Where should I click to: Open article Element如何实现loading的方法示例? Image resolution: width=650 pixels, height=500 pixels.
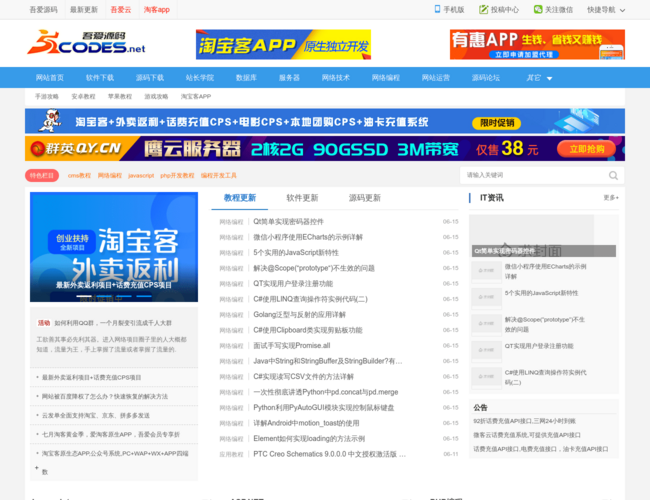point(309,438)
